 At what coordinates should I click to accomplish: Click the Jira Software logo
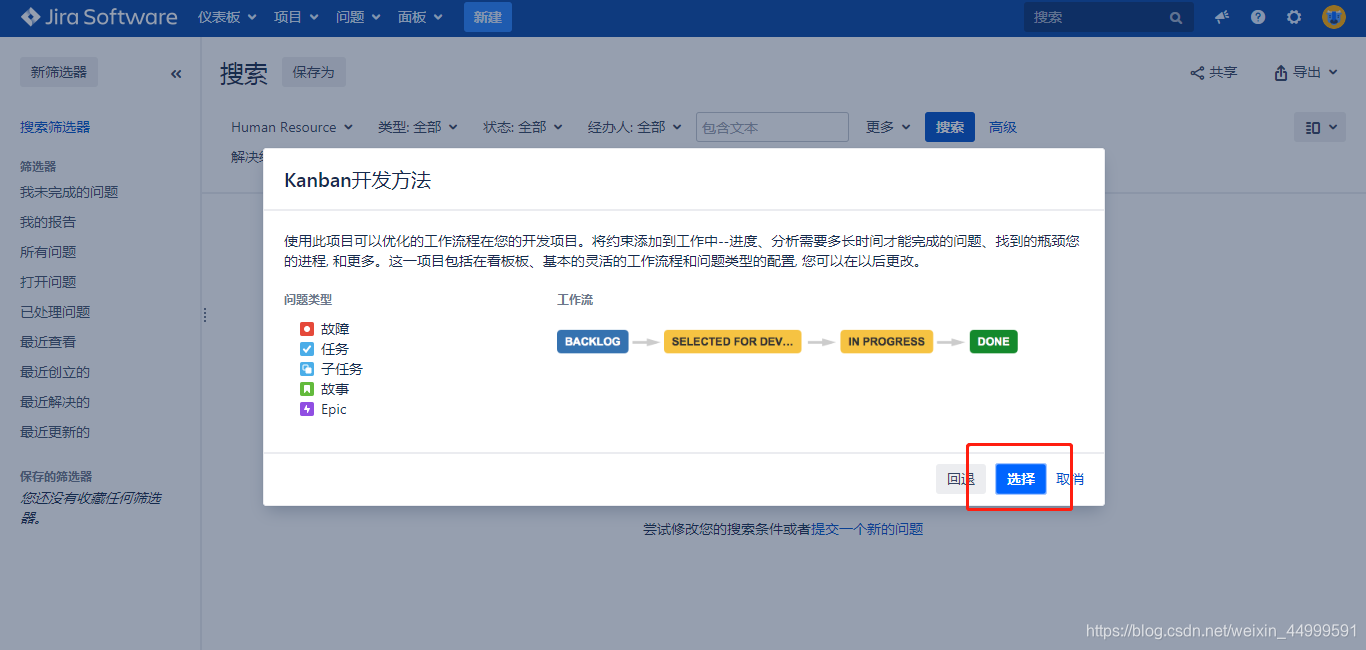tap(99, 17)
